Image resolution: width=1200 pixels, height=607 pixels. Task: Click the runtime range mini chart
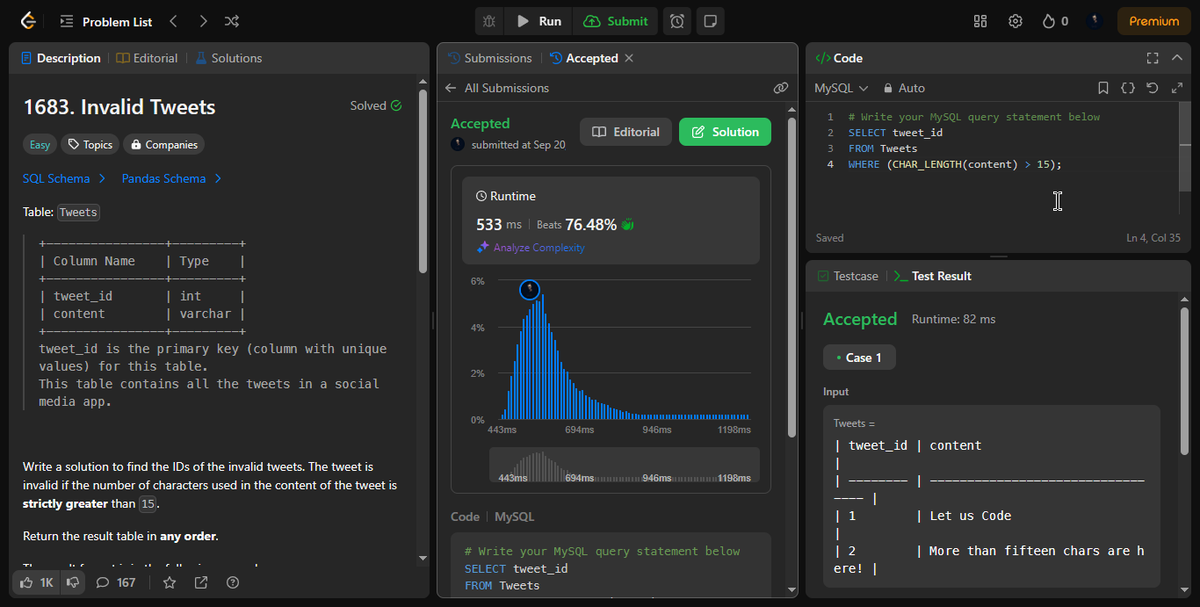[x=624, y=465]
